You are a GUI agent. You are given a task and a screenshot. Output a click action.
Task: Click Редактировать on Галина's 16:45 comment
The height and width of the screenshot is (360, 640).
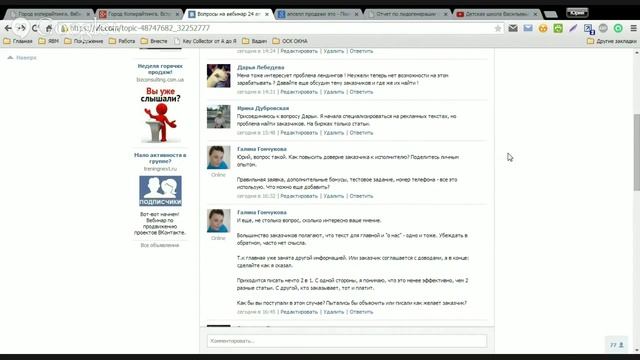pyautogui.click(x=299, y=312)
